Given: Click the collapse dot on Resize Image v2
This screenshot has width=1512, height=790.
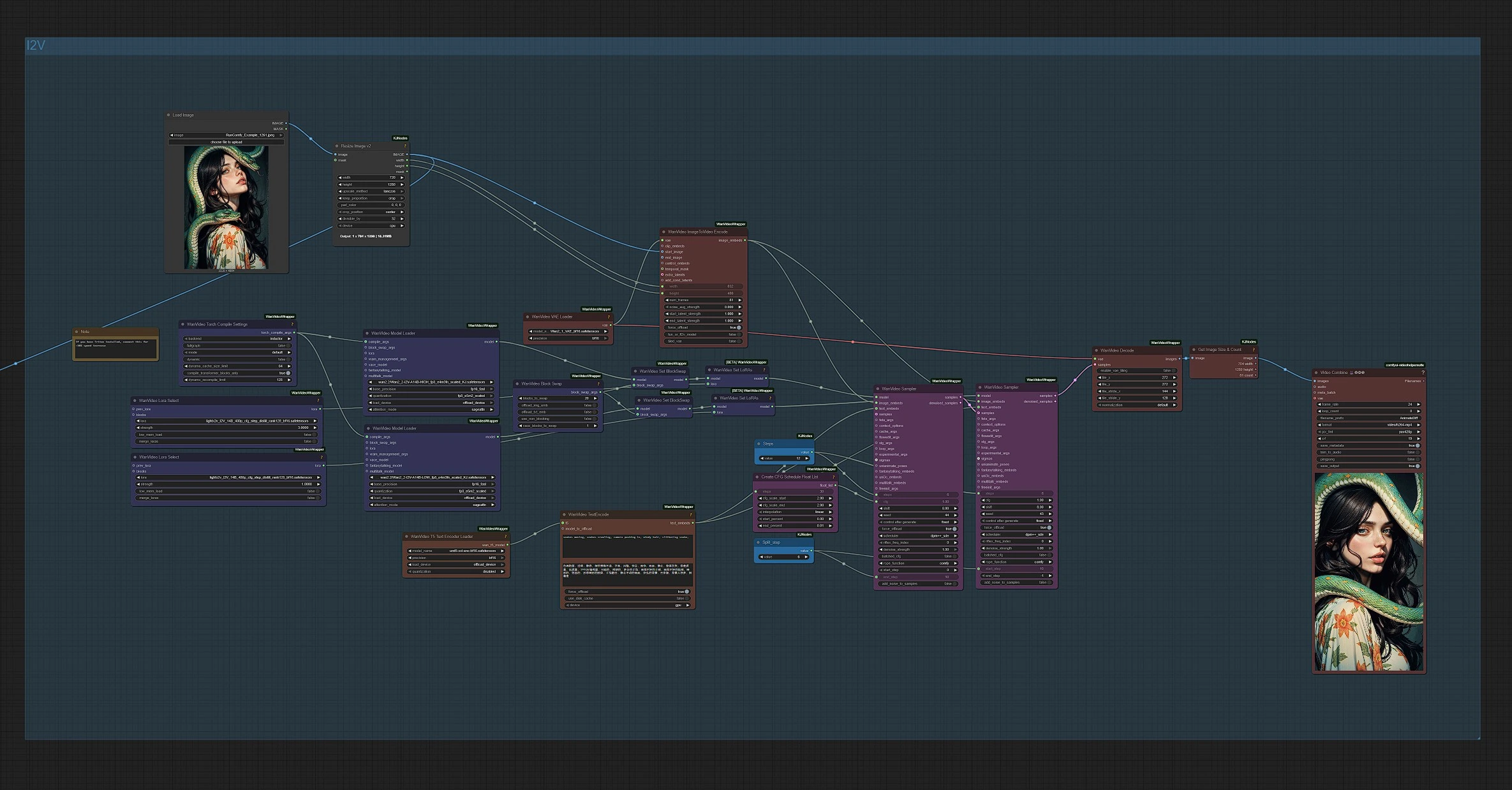Looking at the screenshot, I should point(337,146).
